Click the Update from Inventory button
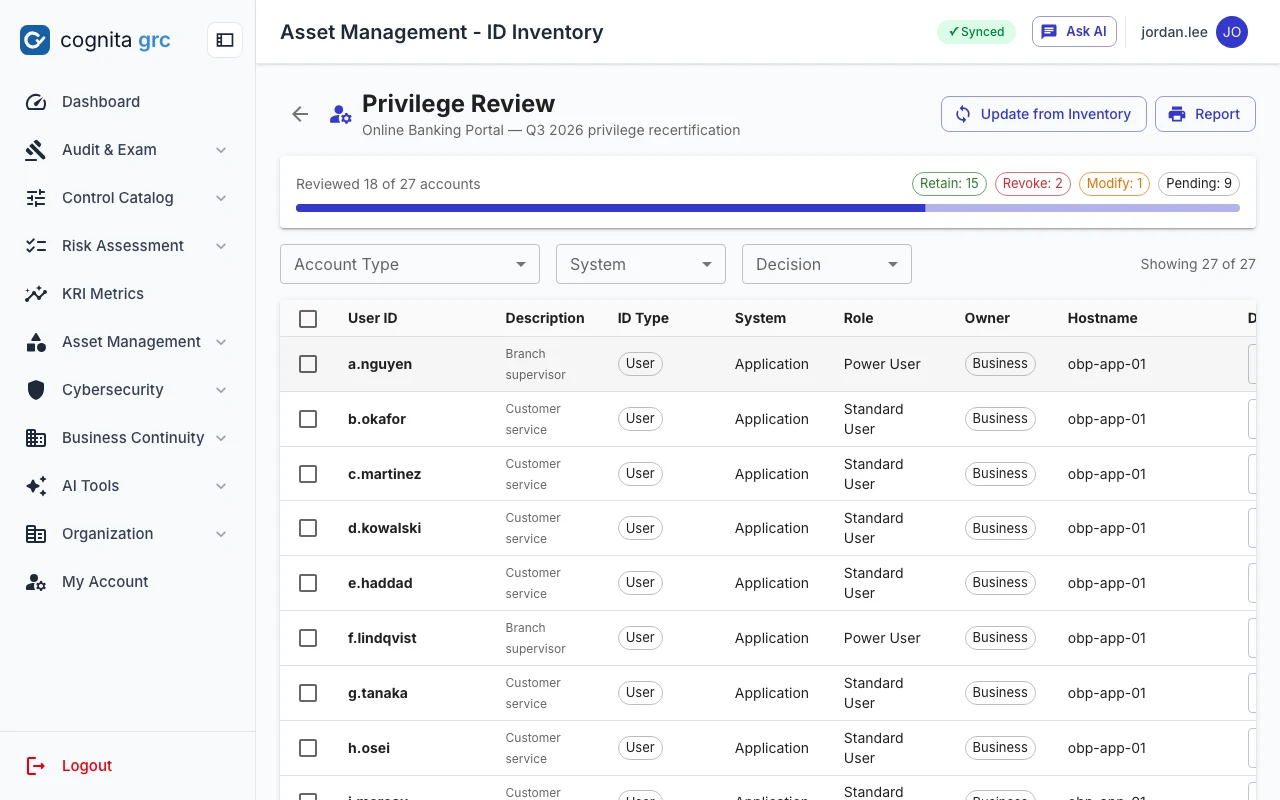 pyautogui.click(x=1044, y=114)
